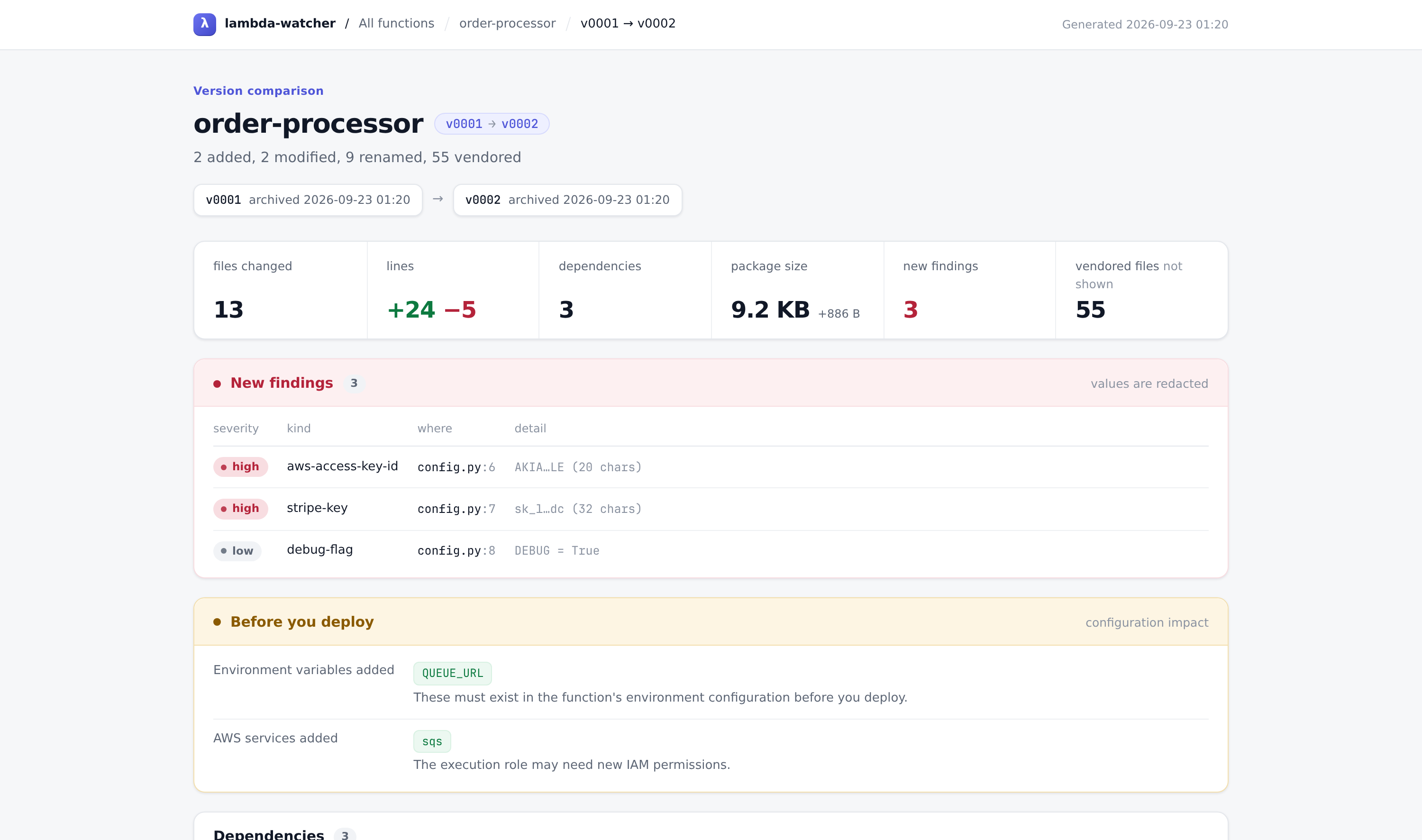Click the vendored files 55 card

pyautogui.click(x=1142, y=291)
